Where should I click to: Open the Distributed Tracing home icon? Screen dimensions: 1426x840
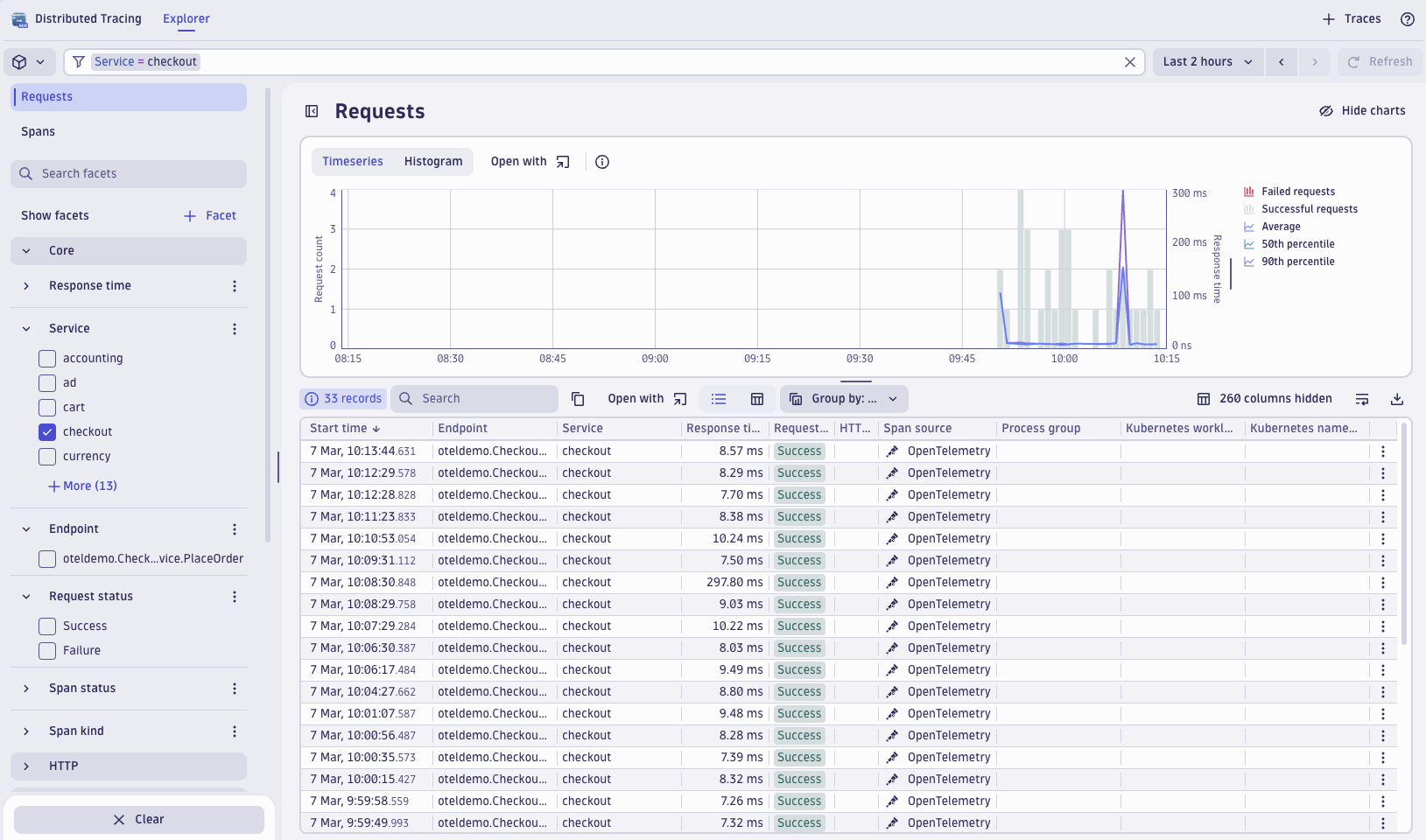click(19, 18)
